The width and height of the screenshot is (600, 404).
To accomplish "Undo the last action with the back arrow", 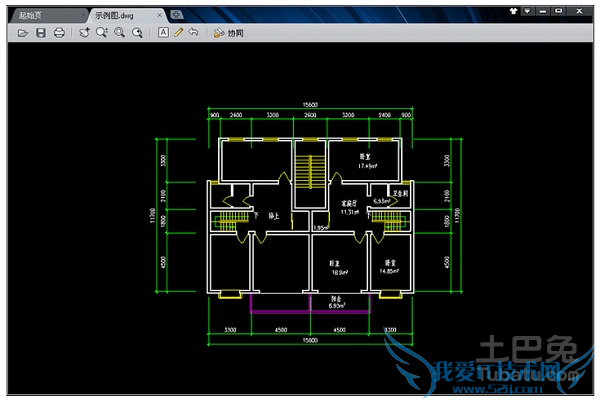I will pos(193,32).
